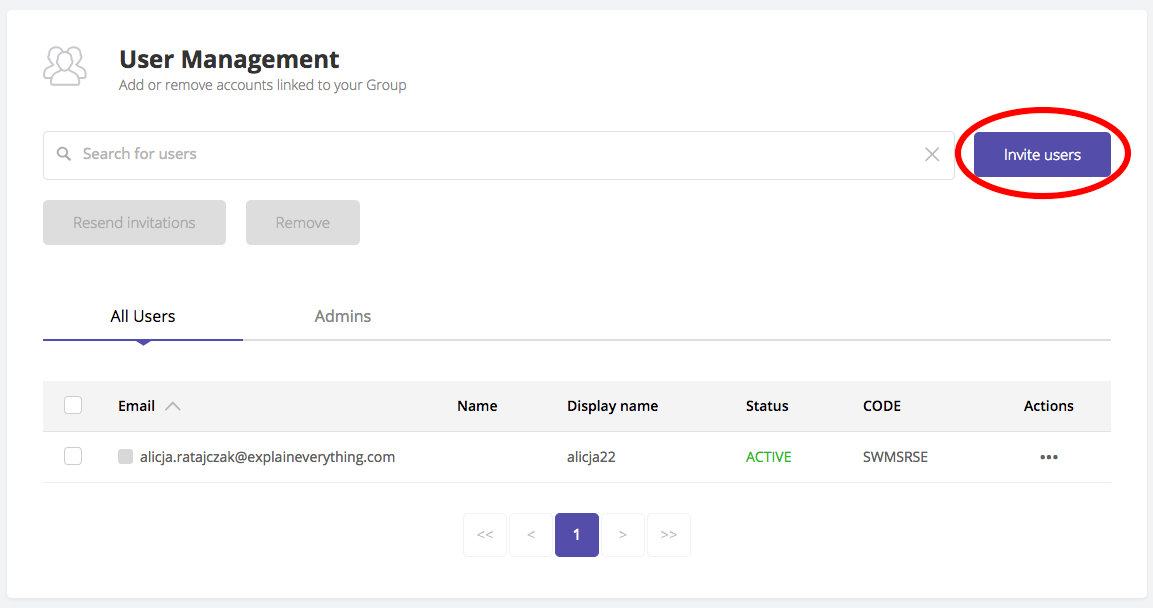This screenshot has height=608, width=1153.
Task: Click the search magnifier icon
Action: pyautogui.click(x=63, y=154)
